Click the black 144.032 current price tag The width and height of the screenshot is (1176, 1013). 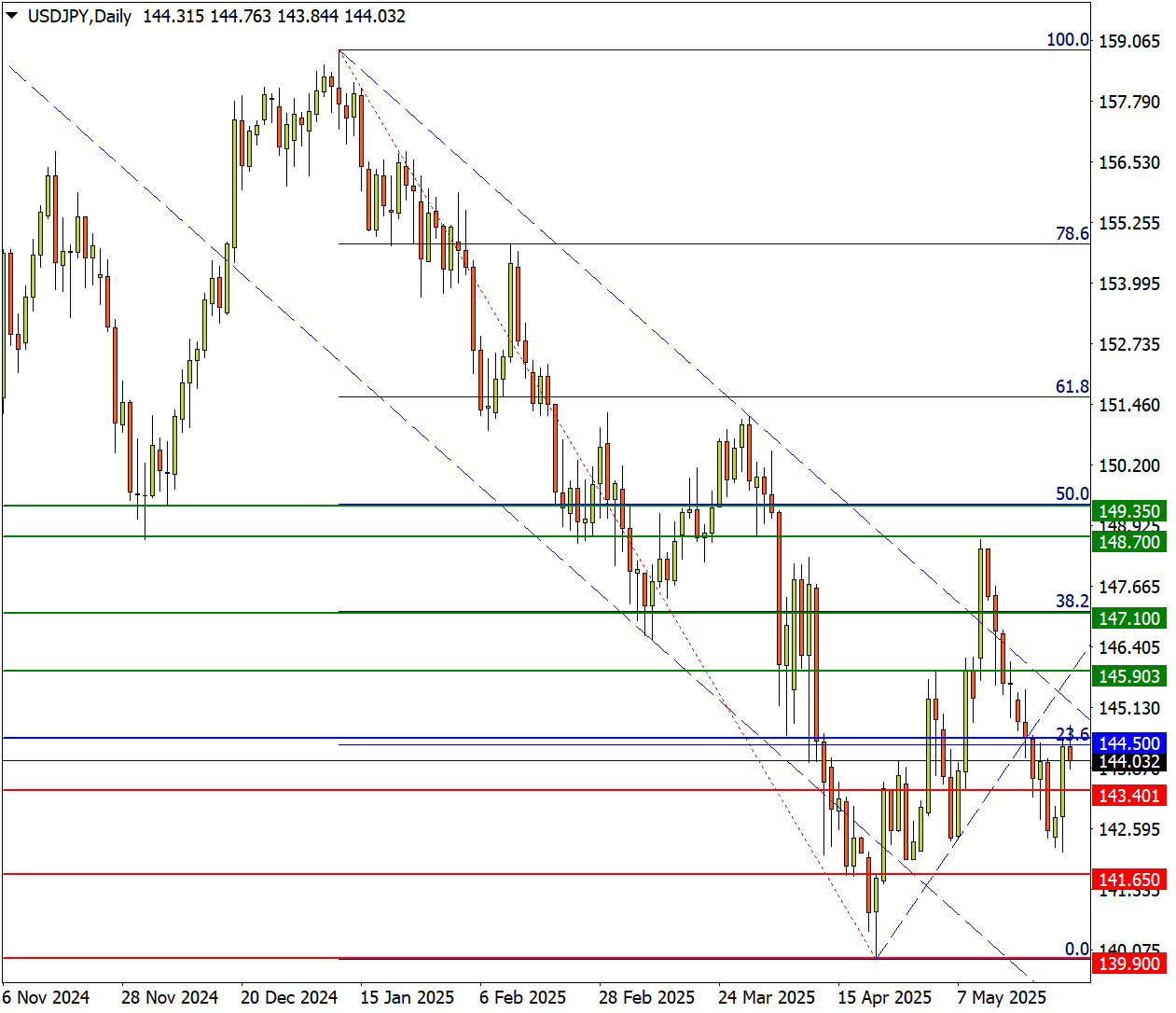[1128, 761]
